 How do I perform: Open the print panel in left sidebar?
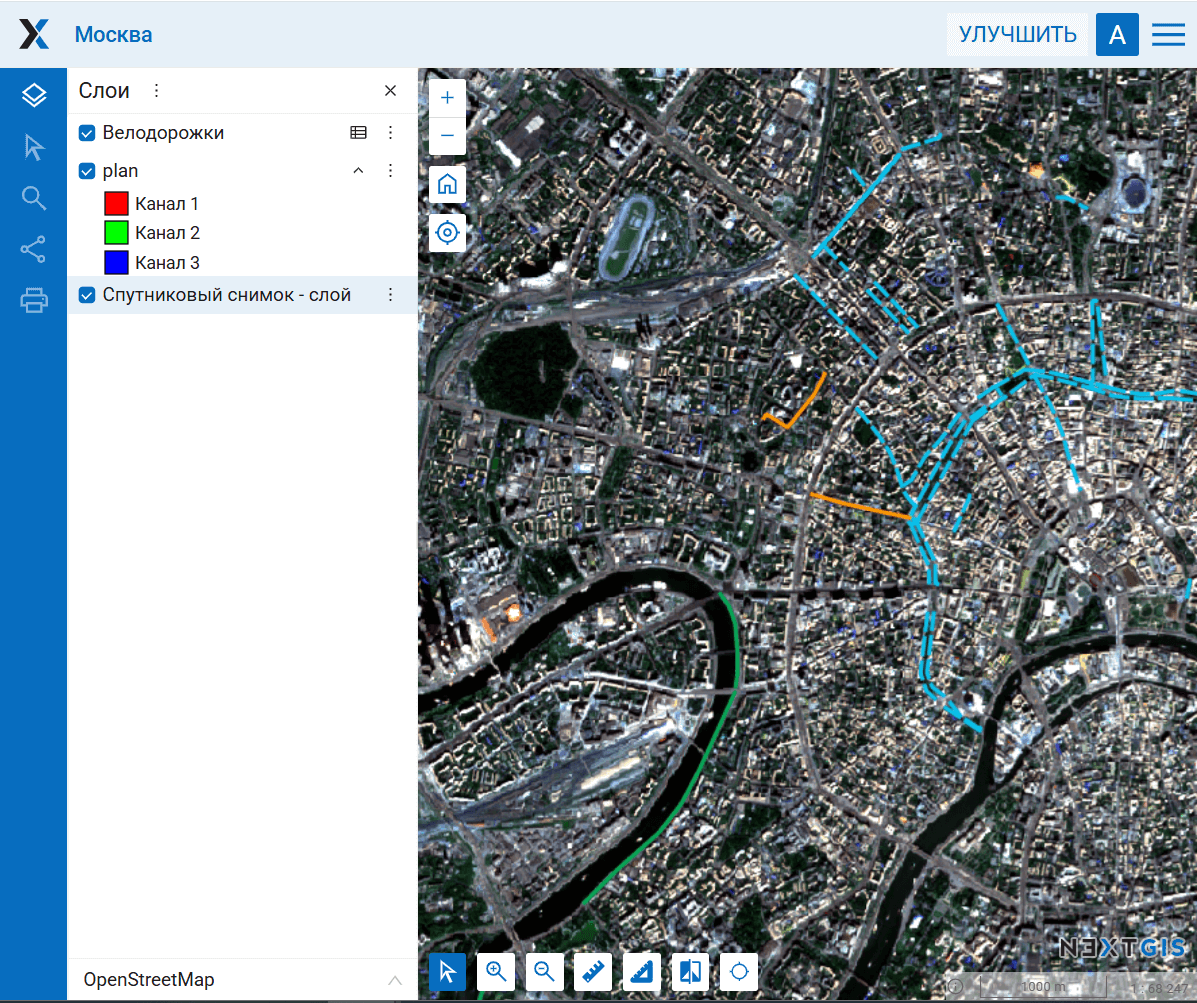(x=34, y=300)
